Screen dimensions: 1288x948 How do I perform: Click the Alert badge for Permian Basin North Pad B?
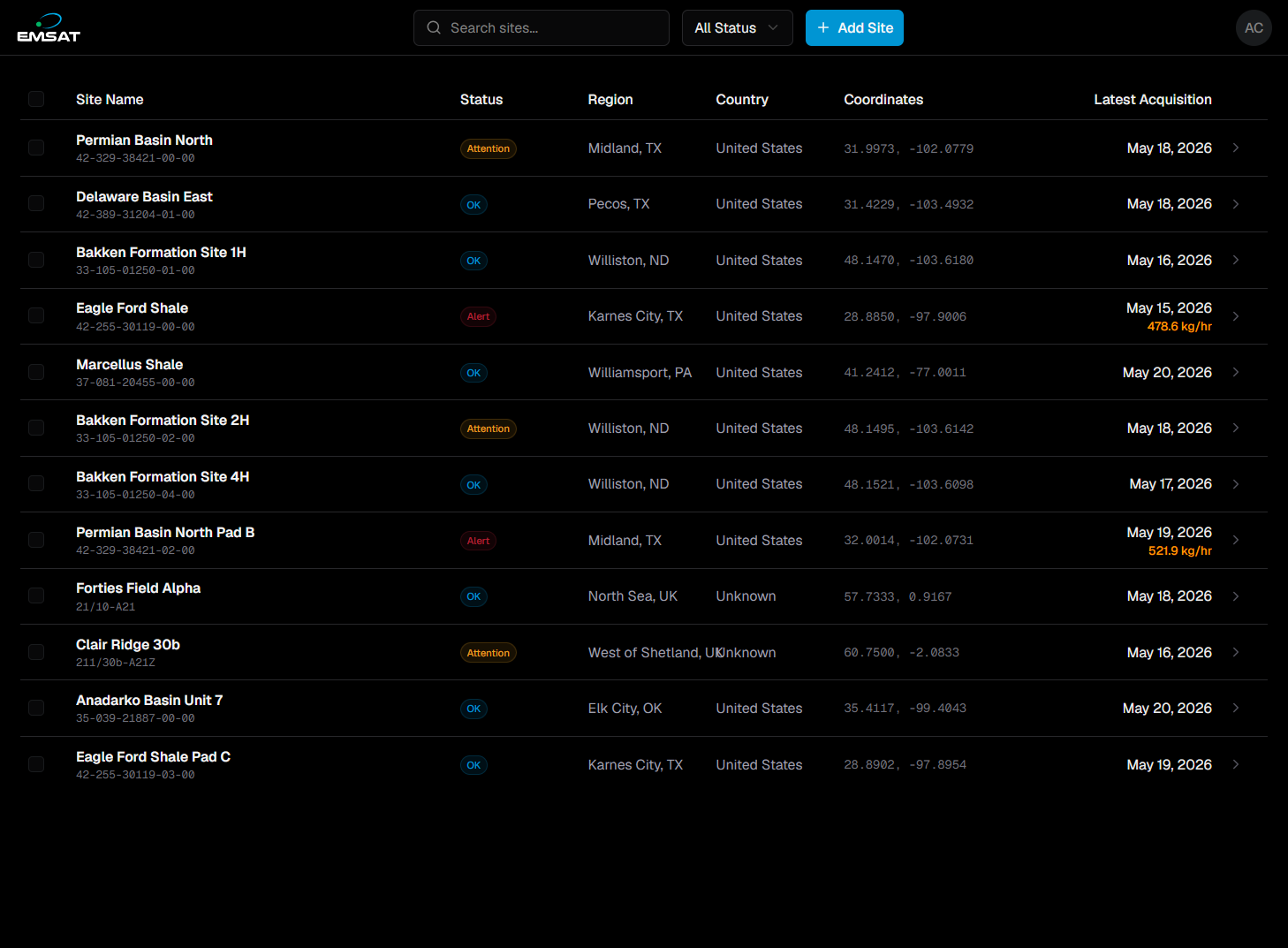478,541
